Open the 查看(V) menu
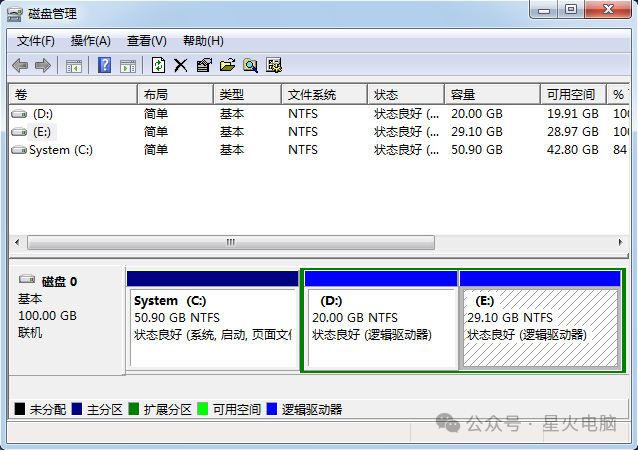Viewport: 638px width, 450px height. click(146, 41)
